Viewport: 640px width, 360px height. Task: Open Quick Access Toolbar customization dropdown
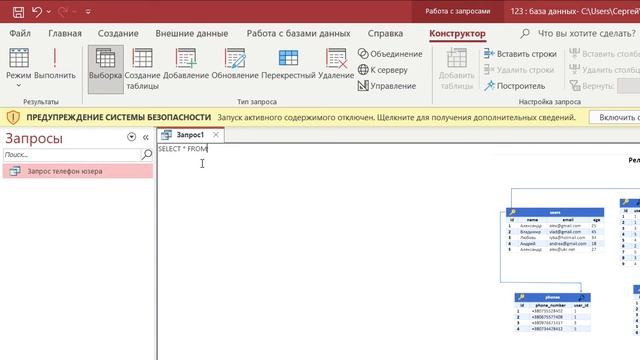click(x=88, y=12)
